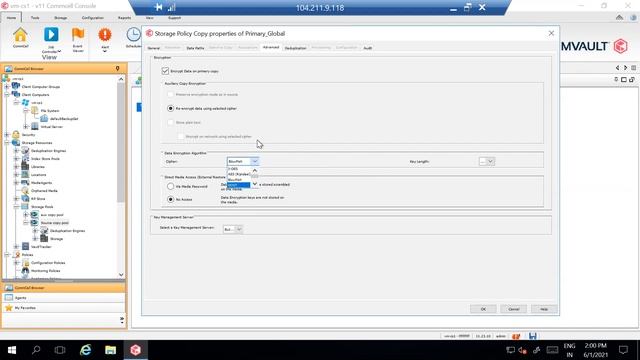Viewport: 640px width, 360px height.
Task: Switch to the Data Paths tab
Action: 195,48
